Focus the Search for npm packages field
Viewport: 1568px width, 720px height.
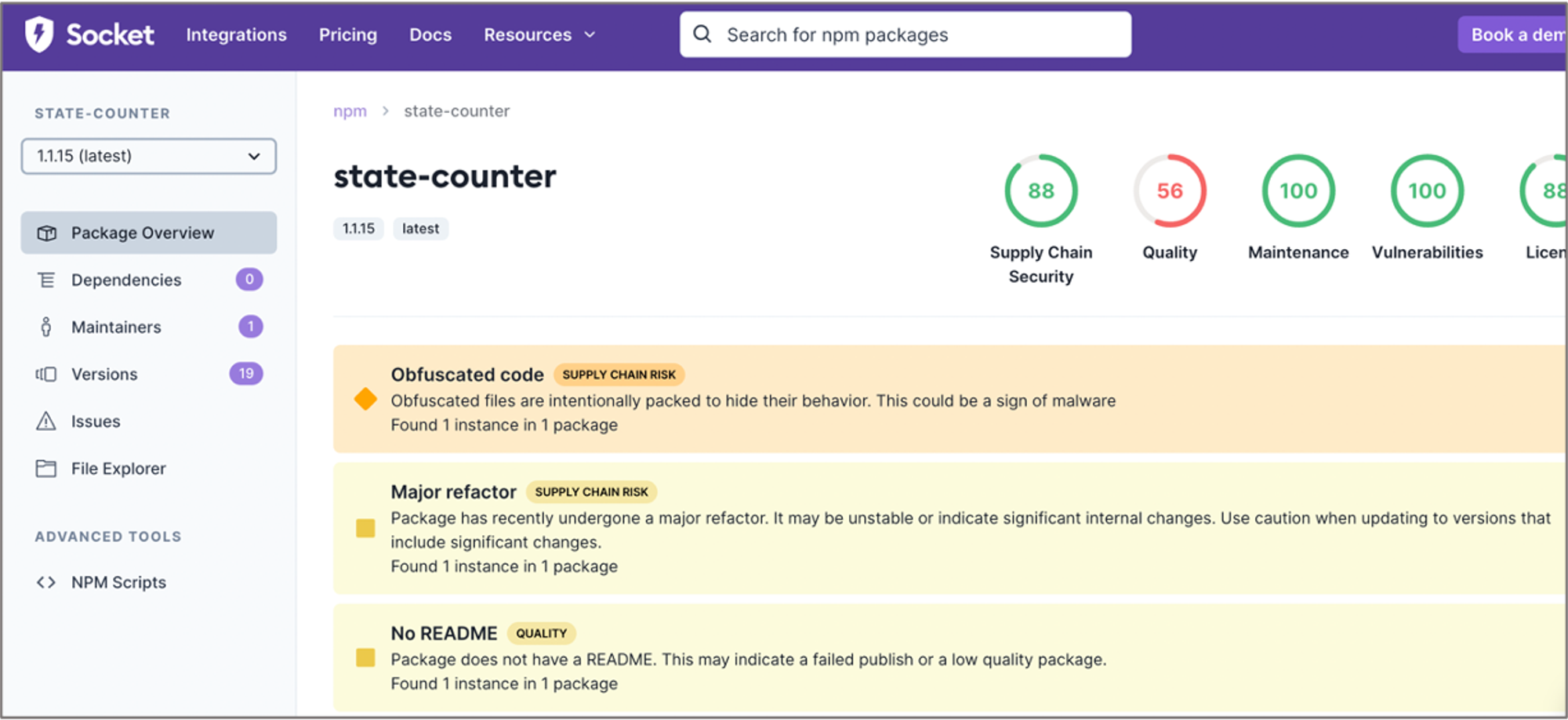pyautogui.click(x=906, y=34)
